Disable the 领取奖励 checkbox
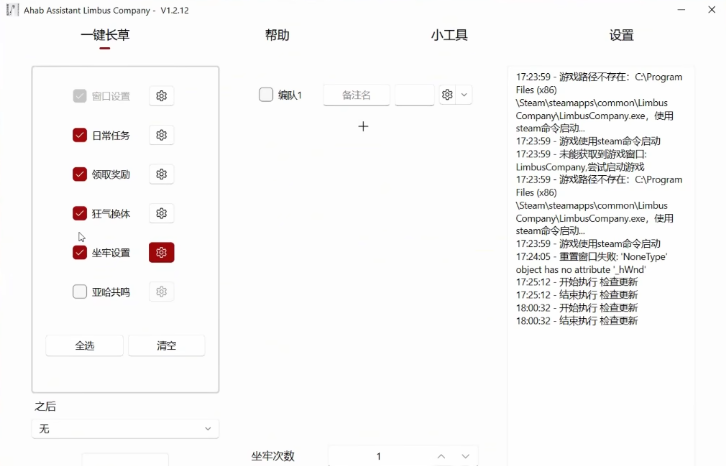This screenshot has height=466, width=726. point(80,174)
